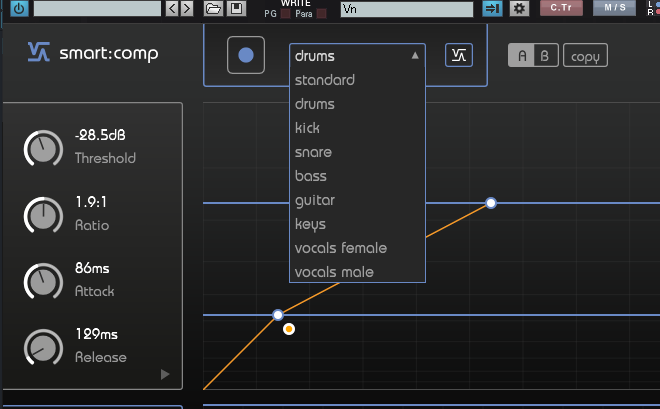The width and height of the screenshot is (660, 409).
Task: Open plugin settings gear icon
Action: point(519,8)
